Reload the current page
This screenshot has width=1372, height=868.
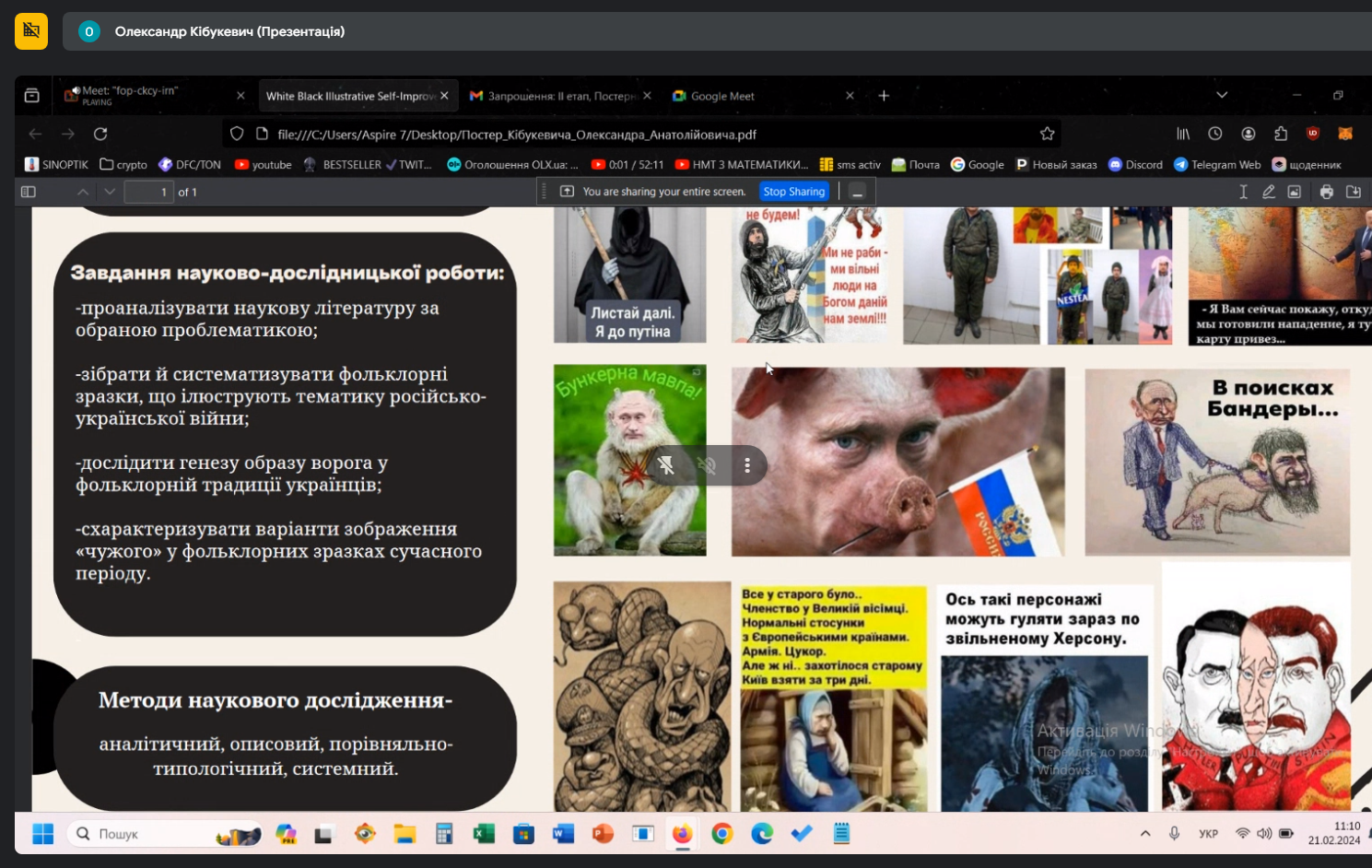coord(100,134)
